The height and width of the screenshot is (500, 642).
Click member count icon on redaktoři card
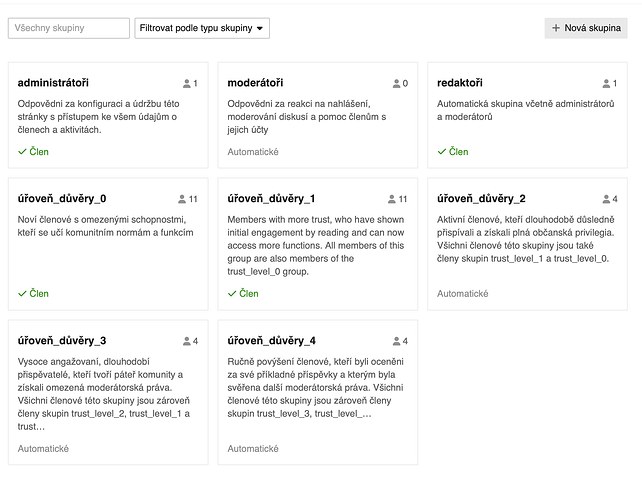(x=606, y=84)
